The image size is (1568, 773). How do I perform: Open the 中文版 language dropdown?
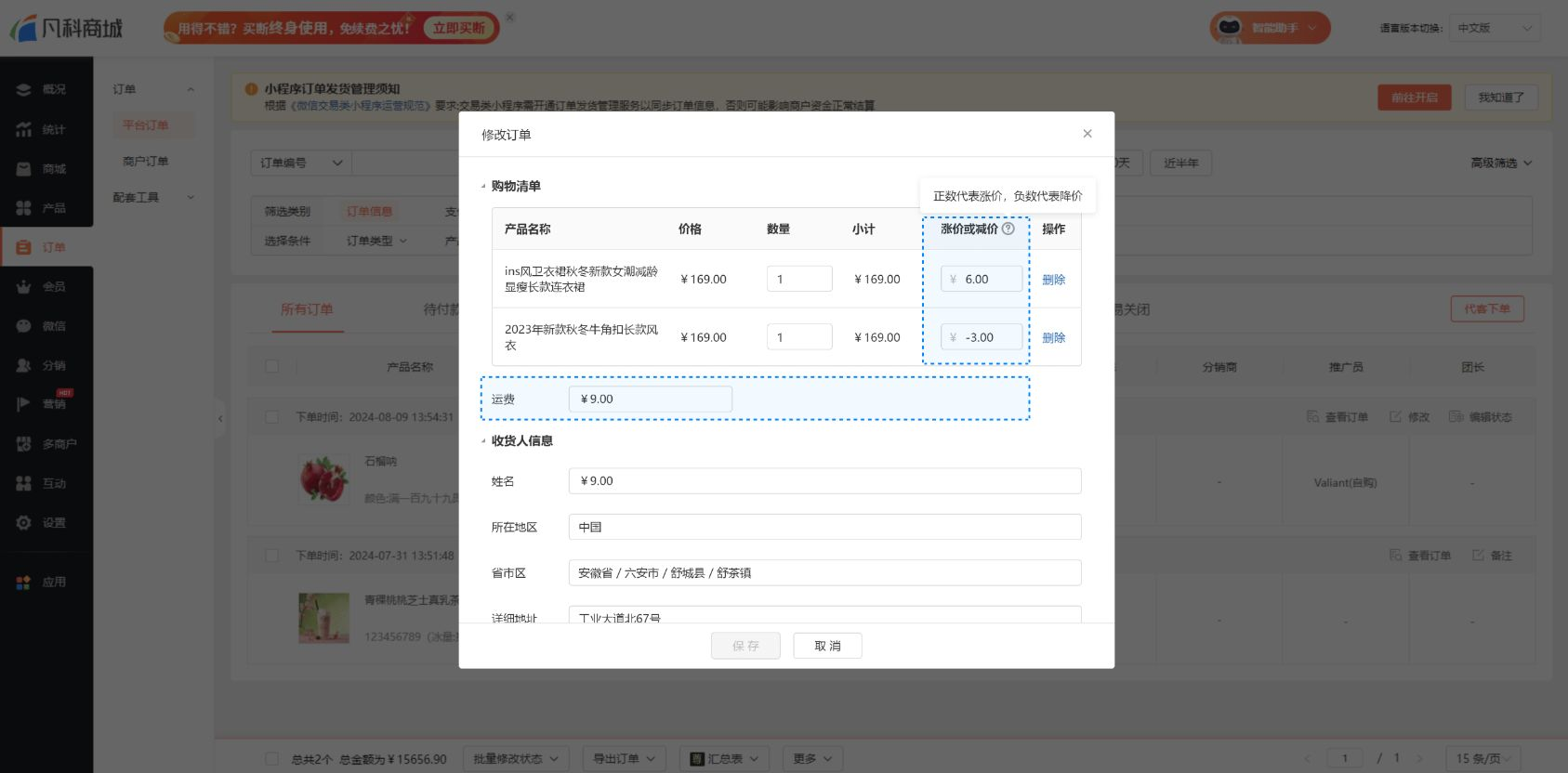(1495, 28)
